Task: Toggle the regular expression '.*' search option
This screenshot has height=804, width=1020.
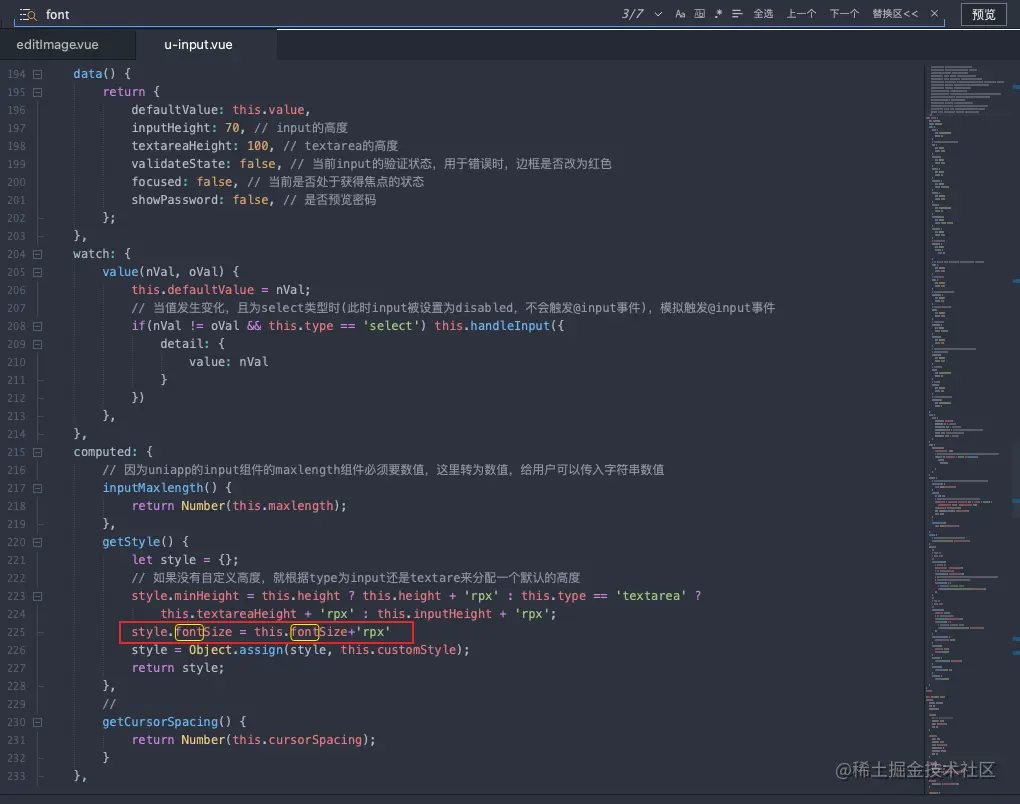Action: pos(718,14)
